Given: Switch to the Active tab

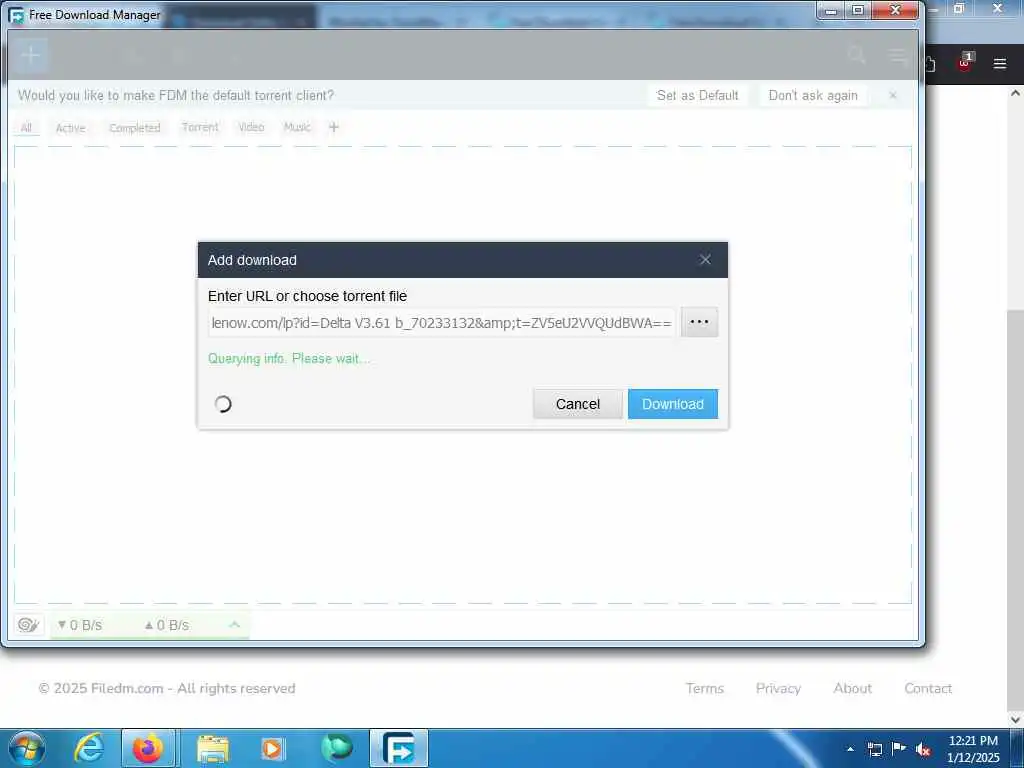Looking at the screenshot, I should [71, 128].
